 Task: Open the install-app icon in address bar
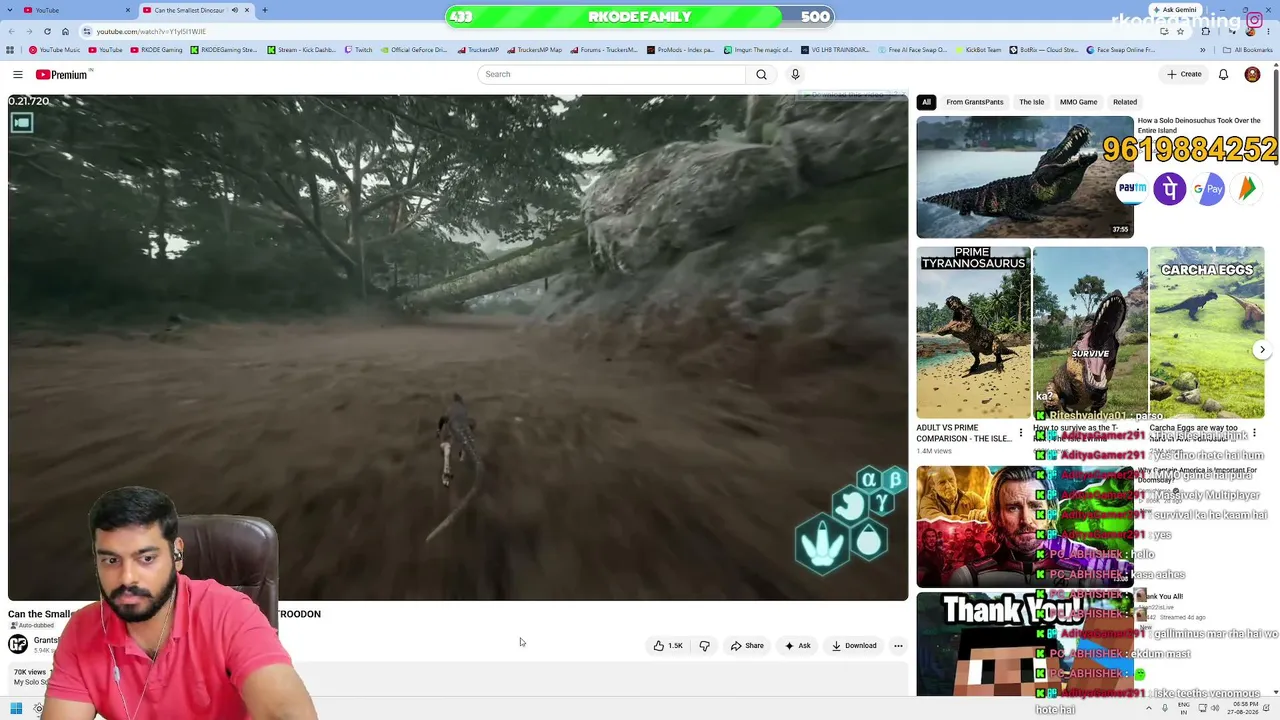point(1164,31)
